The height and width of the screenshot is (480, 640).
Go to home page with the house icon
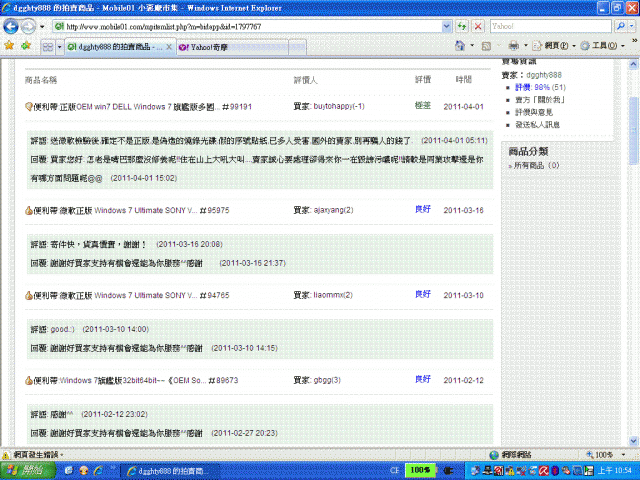point(460,45)
